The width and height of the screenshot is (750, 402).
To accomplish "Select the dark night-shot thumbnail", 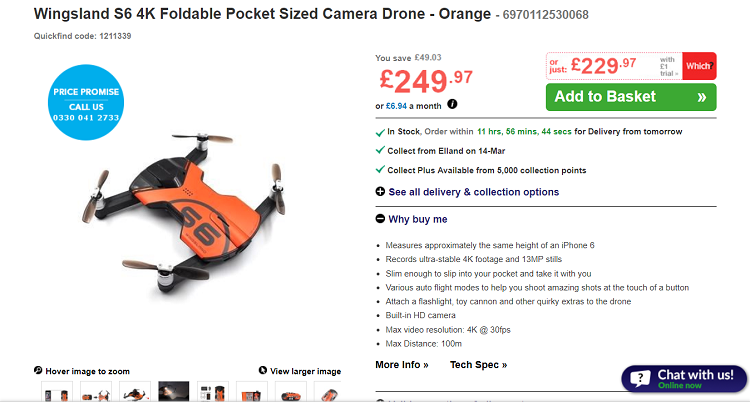I will pyautogui.click(x=174, y=391).
